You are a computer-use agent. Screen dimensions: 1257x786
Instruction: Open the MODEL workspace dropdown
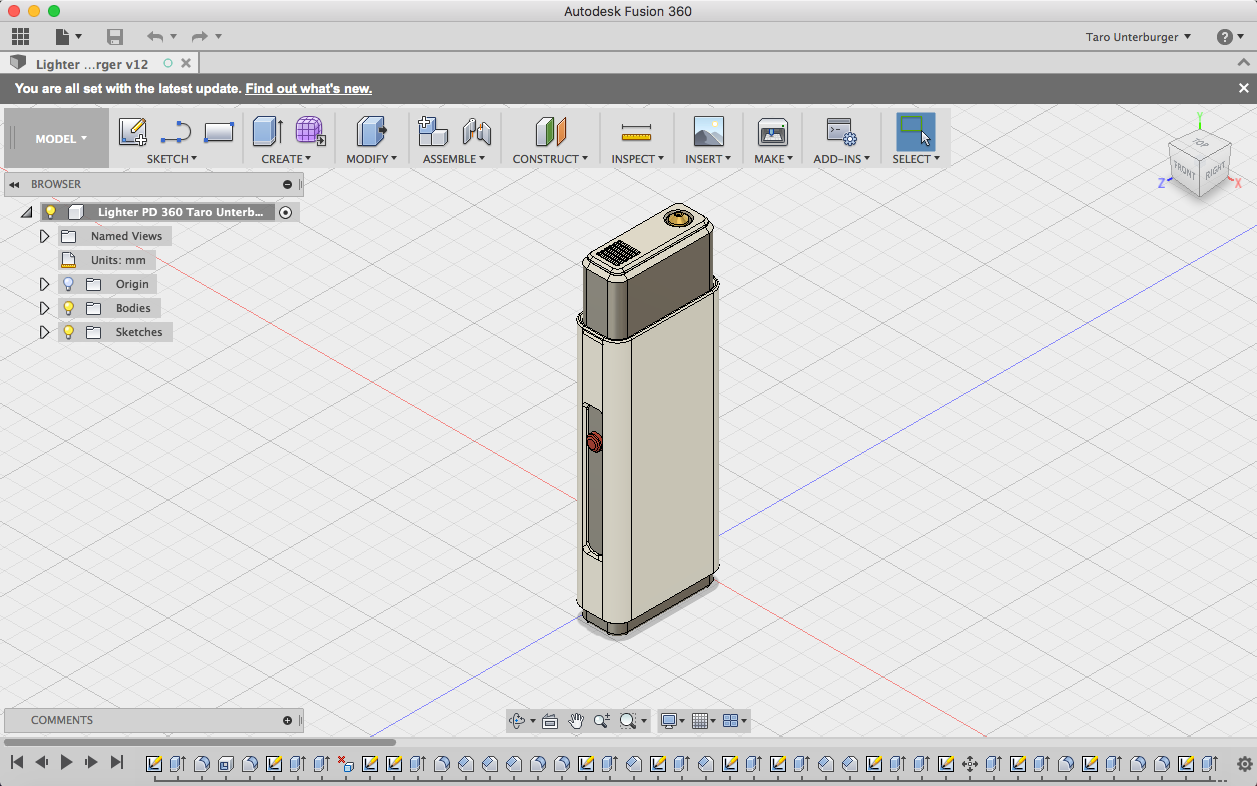60,139
